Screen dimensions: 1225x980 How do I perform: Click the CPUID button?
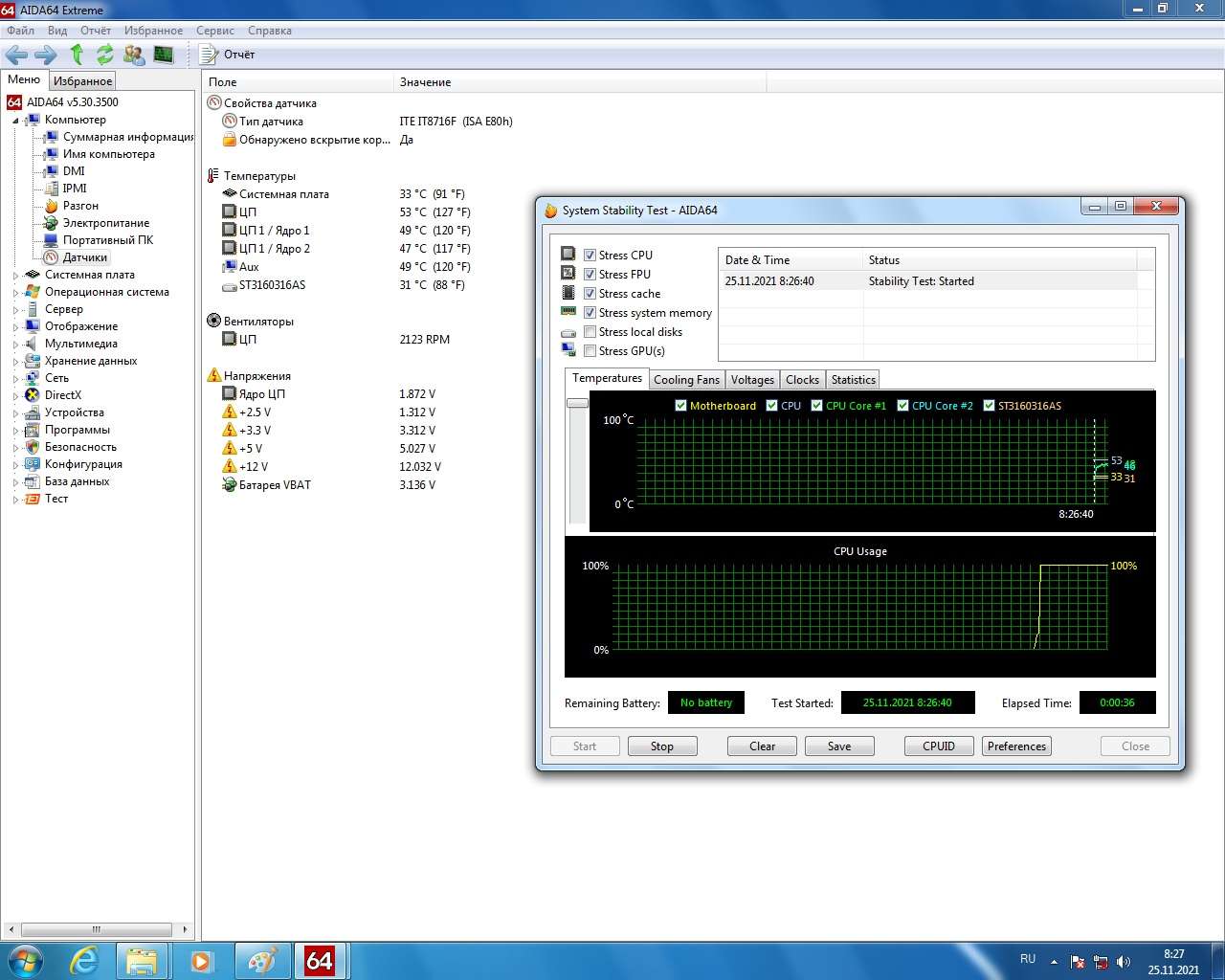(x=939, y=746)
